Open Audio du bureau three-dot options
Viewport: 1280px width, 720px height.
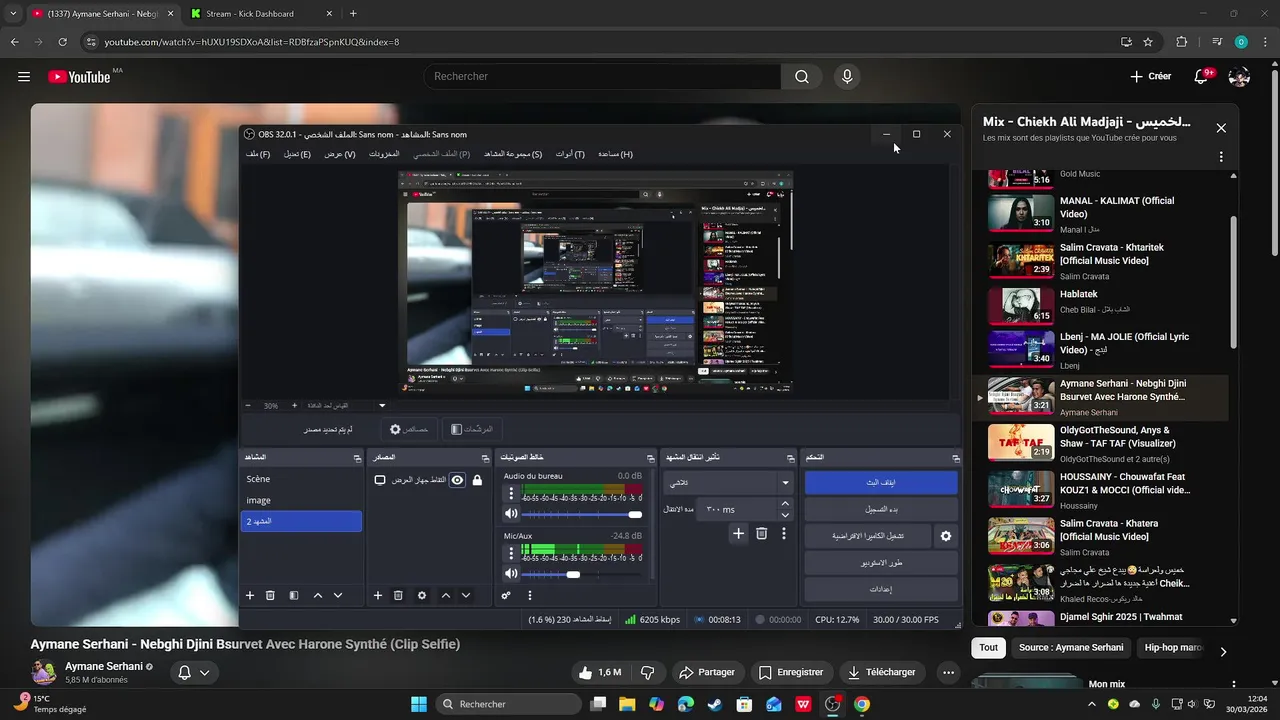[511, 494]
